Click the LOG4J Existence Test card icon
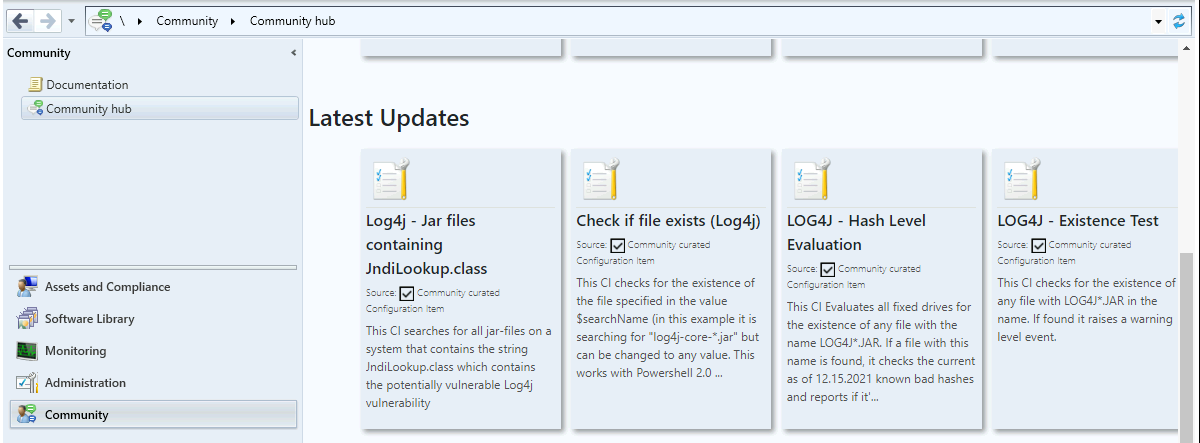Screen dimensions: 1200x443 pyautogui.click(x=1021, y=180)
